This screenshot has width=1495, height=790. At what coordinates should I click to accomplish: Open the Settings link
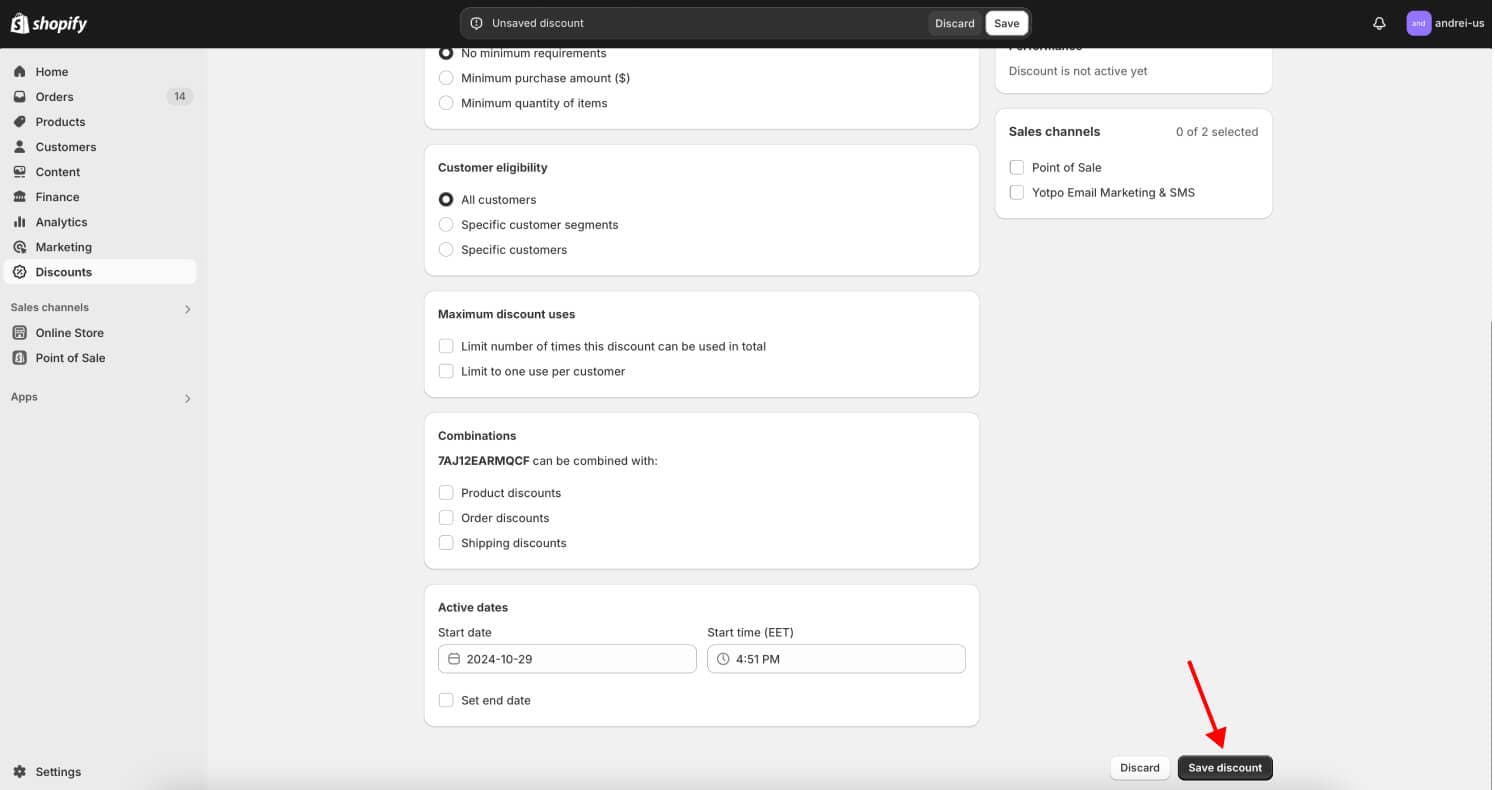(100, 772)
